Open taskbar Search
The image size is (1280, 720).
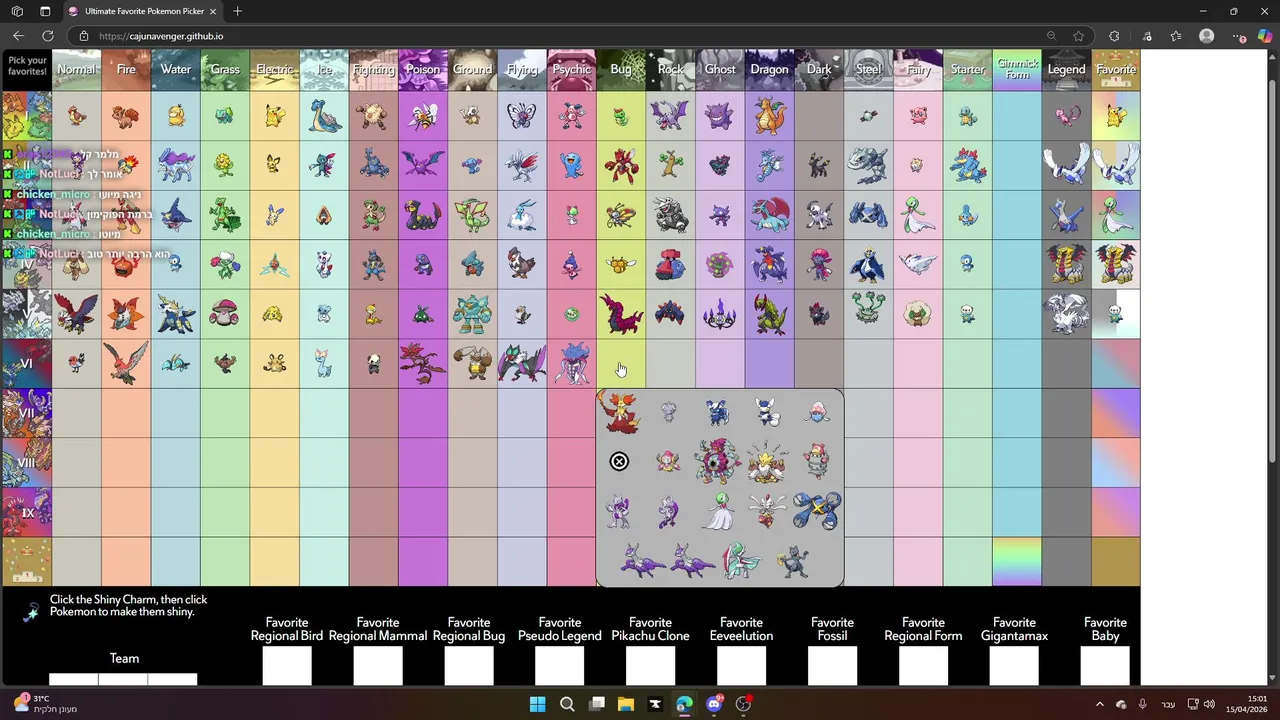[567, 704]
